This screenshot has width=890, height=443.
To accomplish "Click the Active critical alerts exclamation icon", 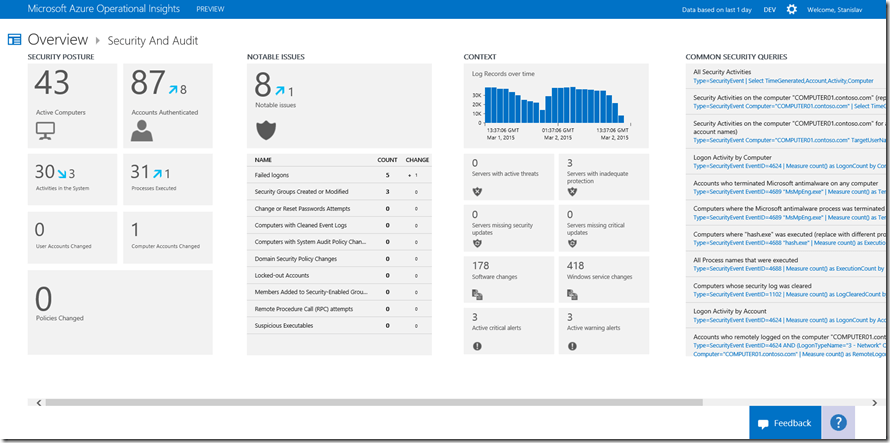I will click(476, 346).
